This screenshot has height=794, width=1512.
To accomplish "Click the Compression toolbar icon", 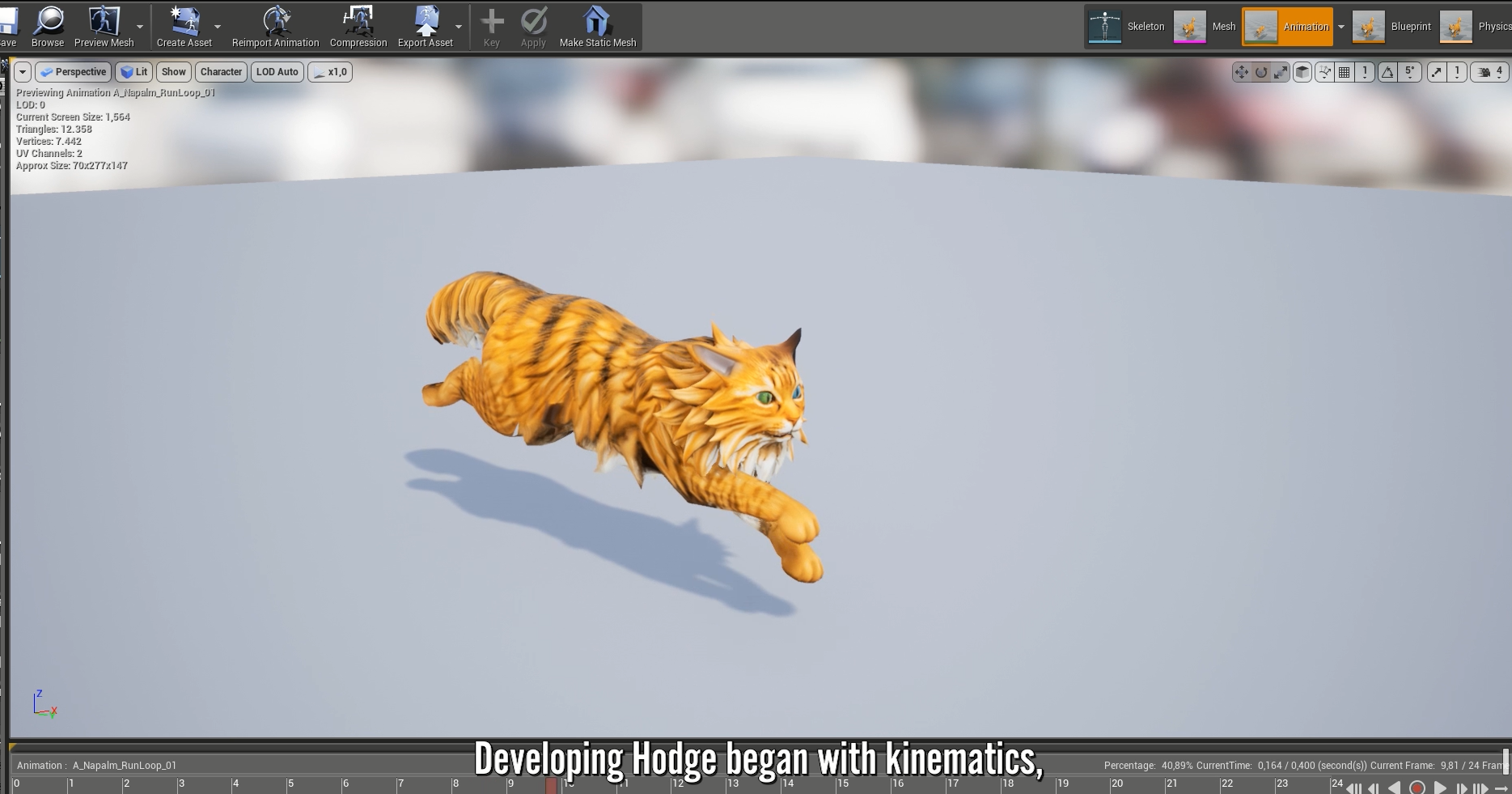I will 358,27.
